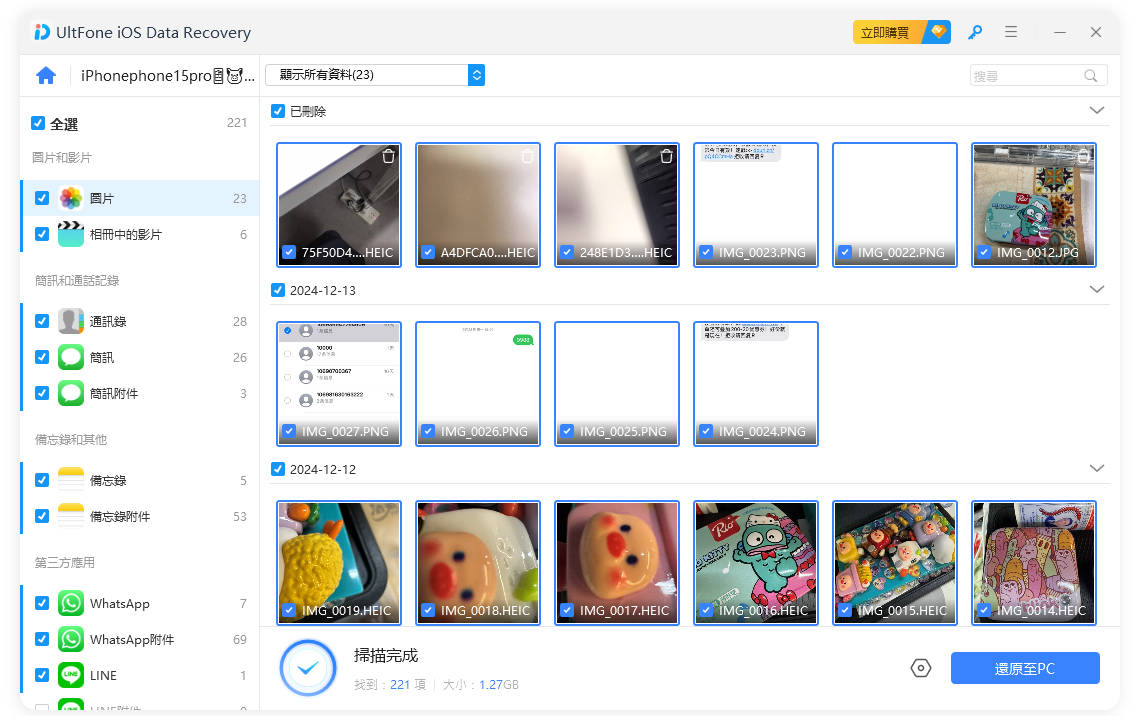Click the 搜尋 search input field

1030,75
